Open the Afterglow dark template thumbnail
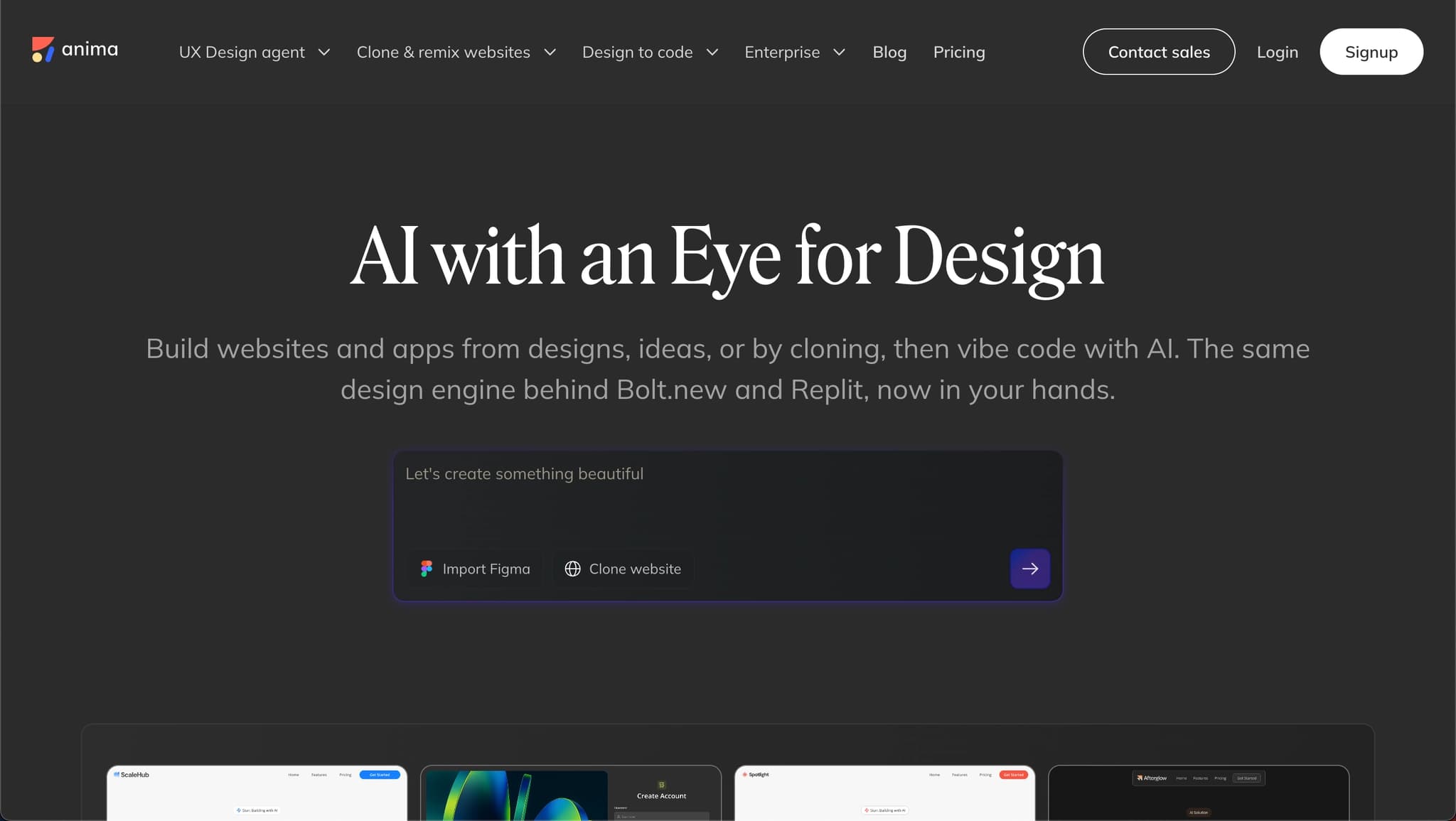The image size is (1456, 821). click(x=1199, y=793)
